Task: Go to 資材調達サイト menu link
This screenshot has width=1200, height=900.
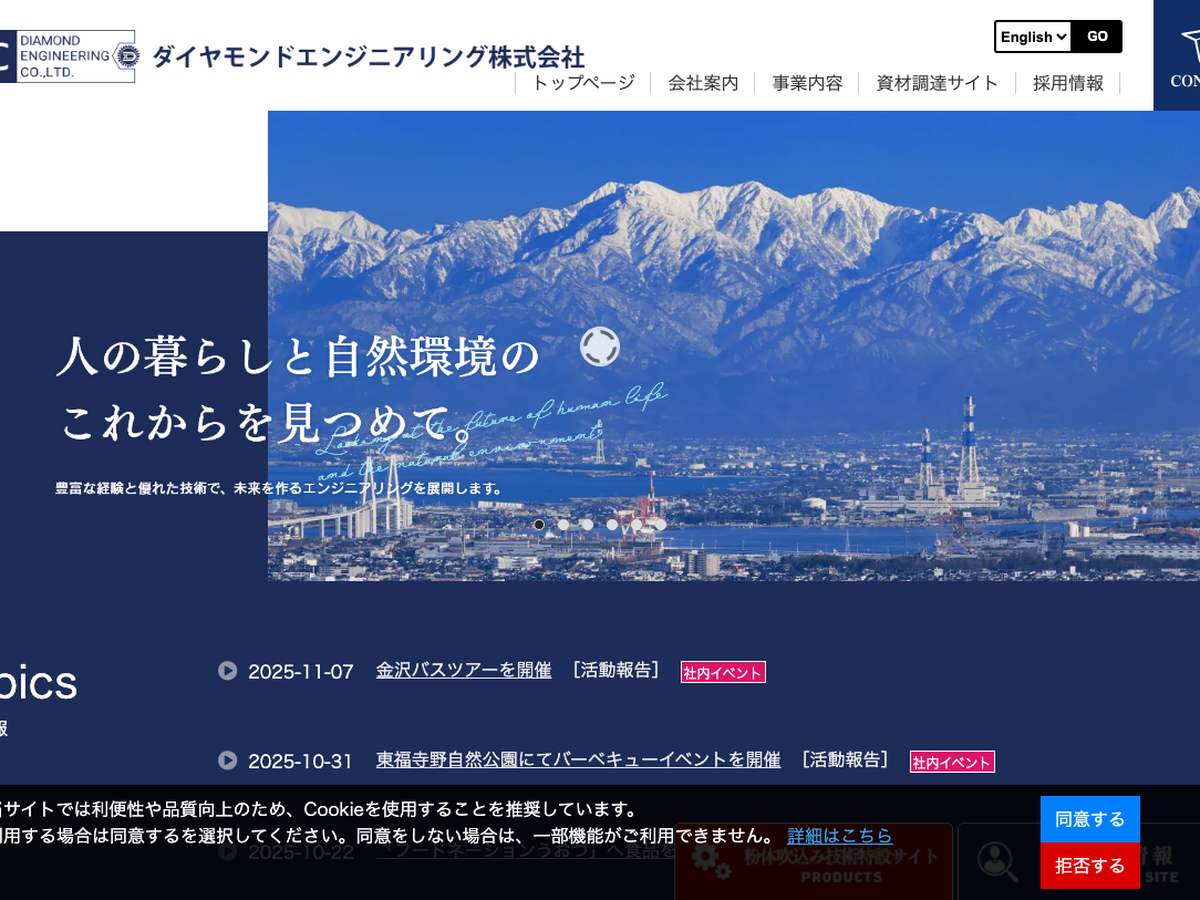Action: 937,83
